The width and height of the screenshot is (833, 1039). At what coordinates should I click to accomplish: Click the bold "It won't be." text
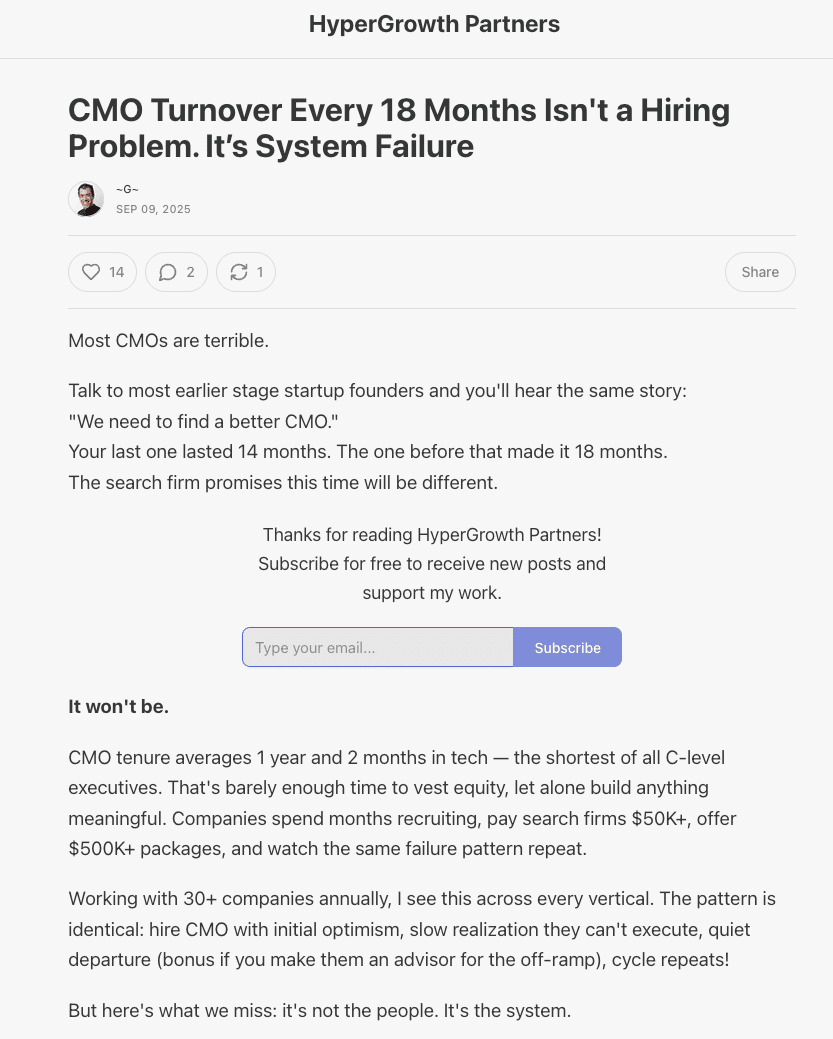tap(118, 707)
